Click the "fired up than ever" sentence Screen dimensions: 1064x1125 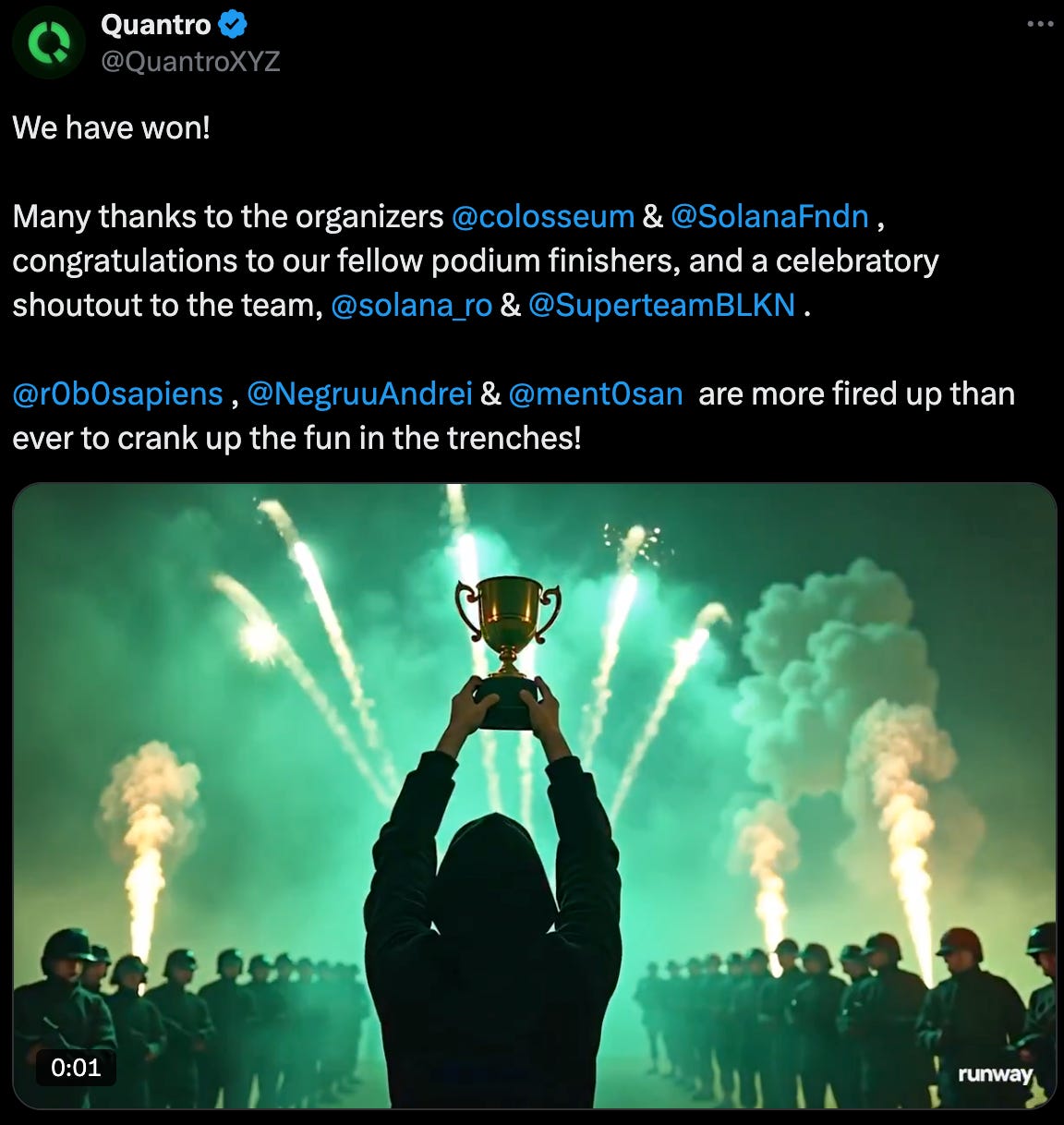click(514, 416)
